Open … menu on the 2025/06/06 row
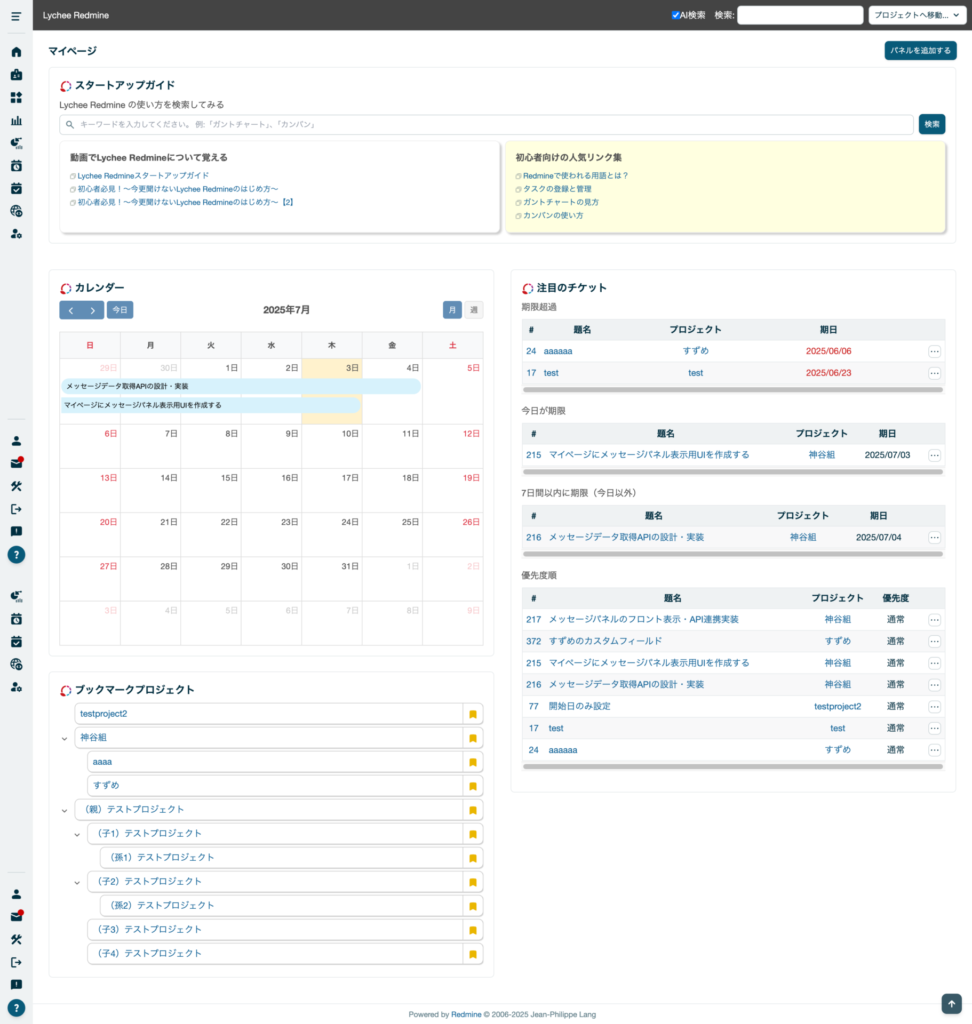Screen dimensions: 972x1024 point(934,351)
